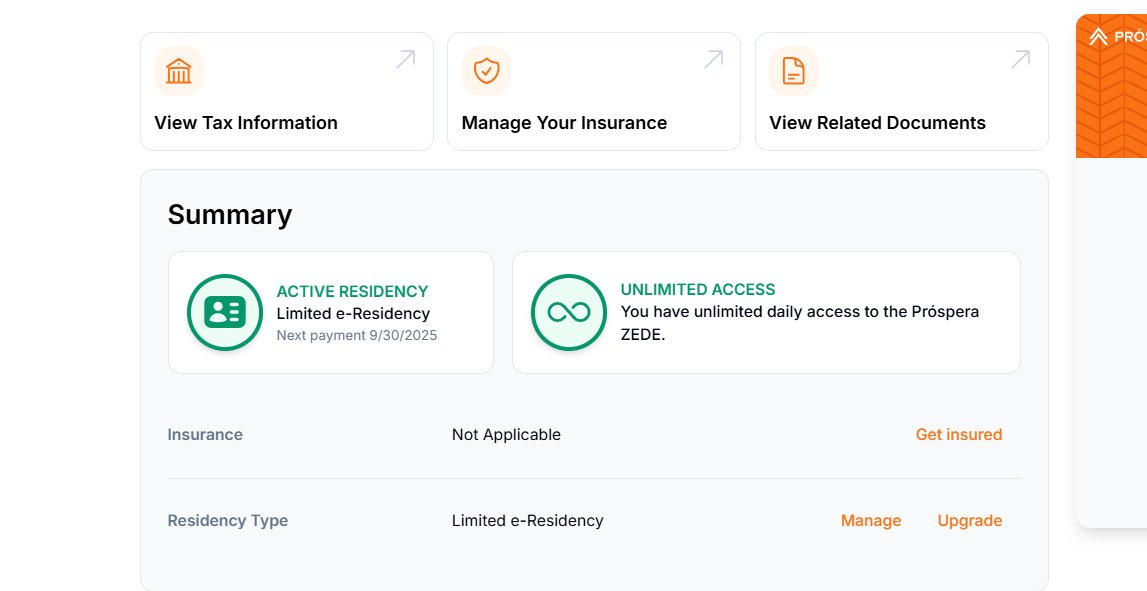Screen dimensions: 1147x591
Task: Click the external-link arrow on the documents card
Action: coord(1020,59)
